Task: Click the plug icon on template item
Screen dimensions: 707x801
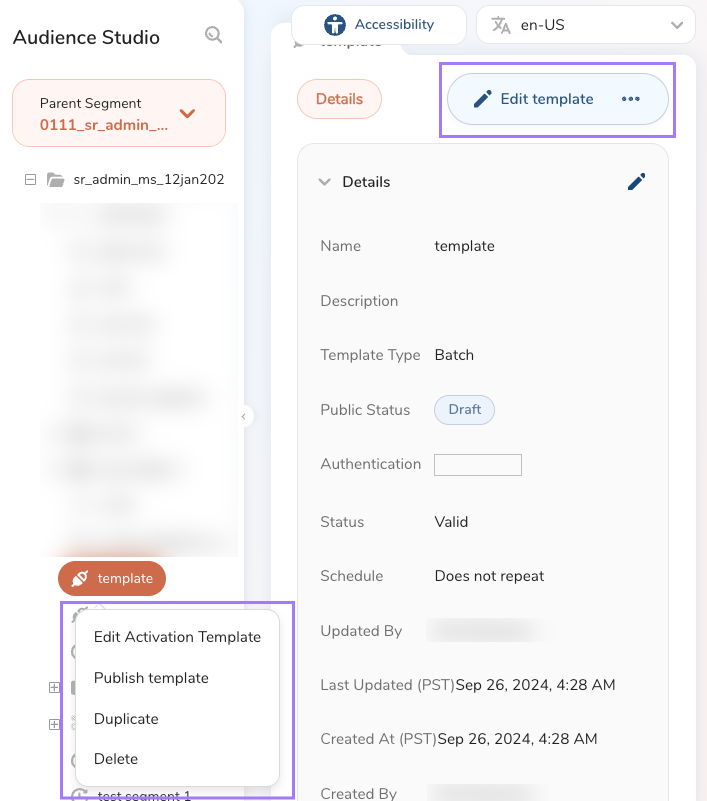Action: pyautogui.click(x=81, y=578)
